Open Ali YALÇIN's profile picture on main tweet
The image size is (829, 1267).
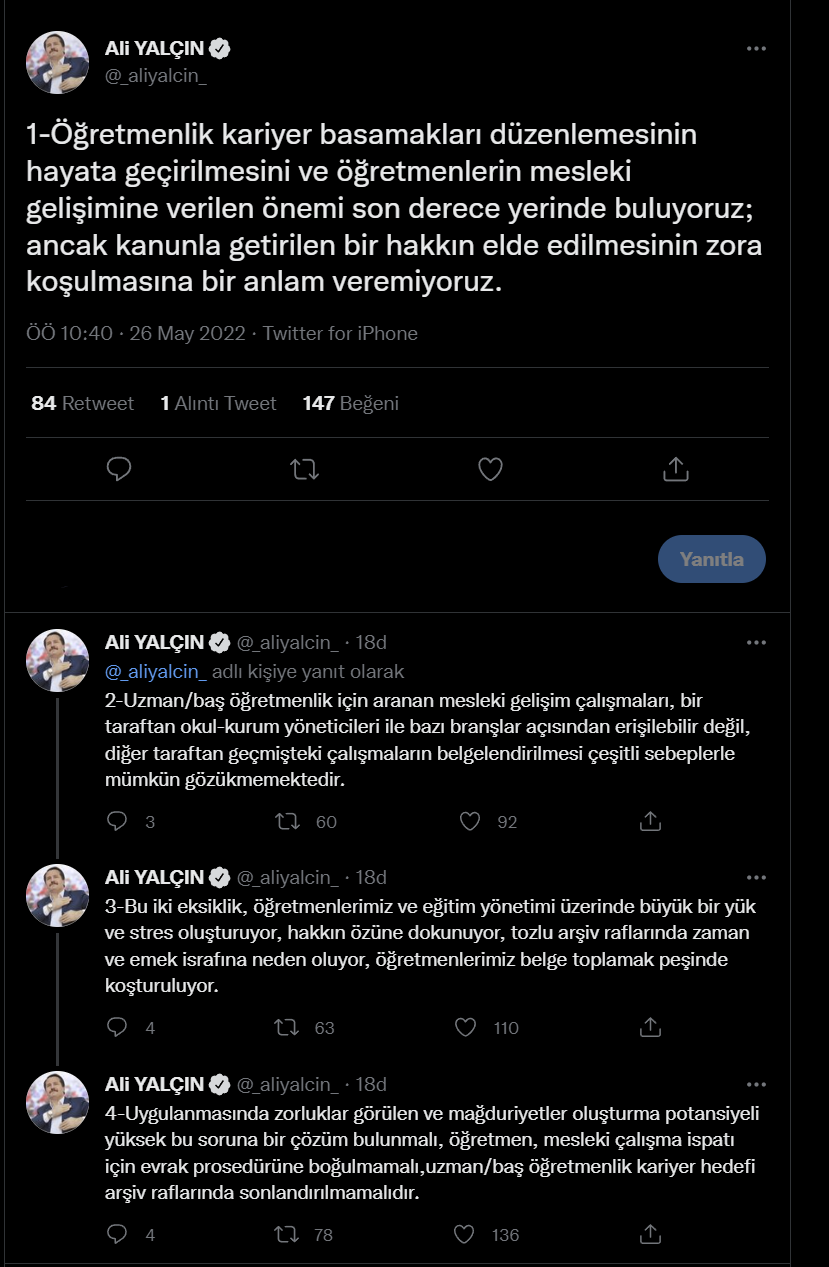tap(58, 62)
